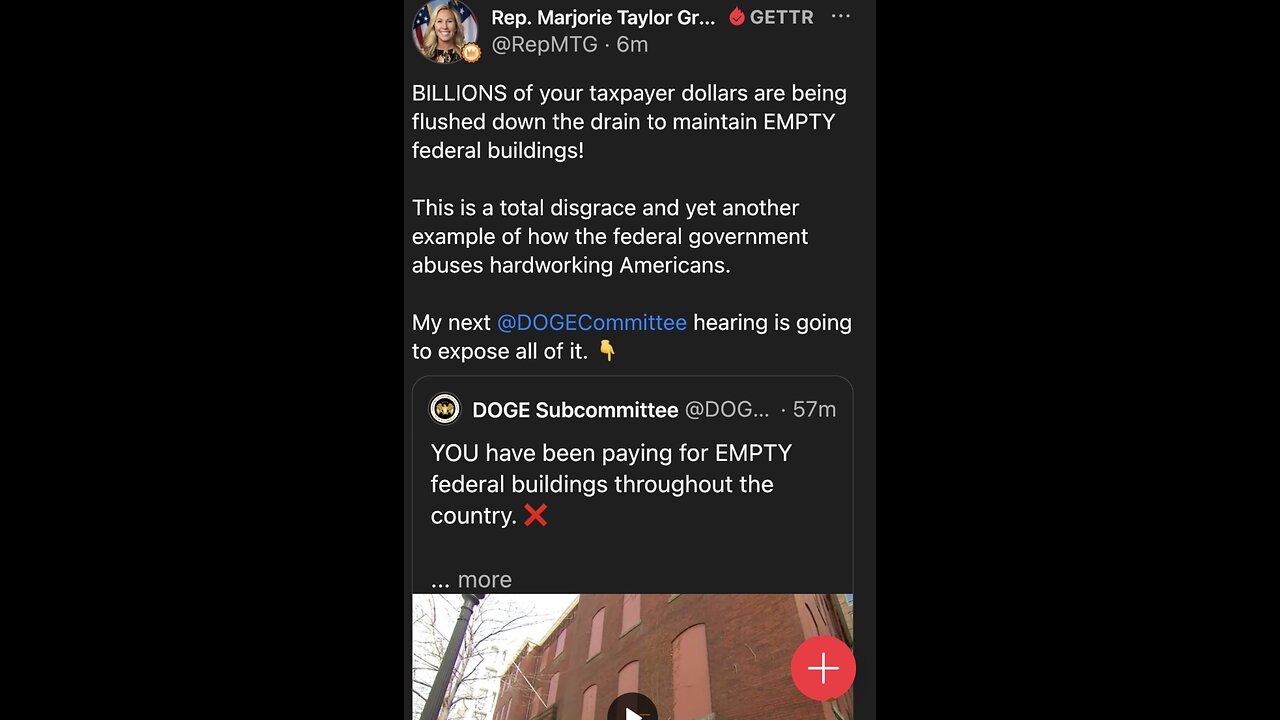Click the @RepMTG handle
Image resolution: width=1280 pixels, height=720 pixels.
click(544, 45)
